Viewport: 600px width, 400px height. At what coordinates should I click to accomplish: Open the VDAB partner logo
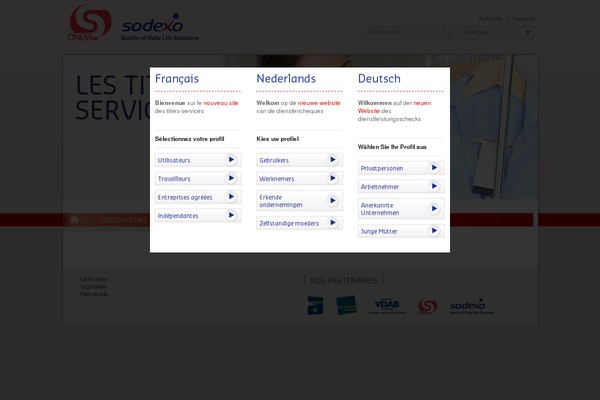pyautogui.click(x=387, y=306)
